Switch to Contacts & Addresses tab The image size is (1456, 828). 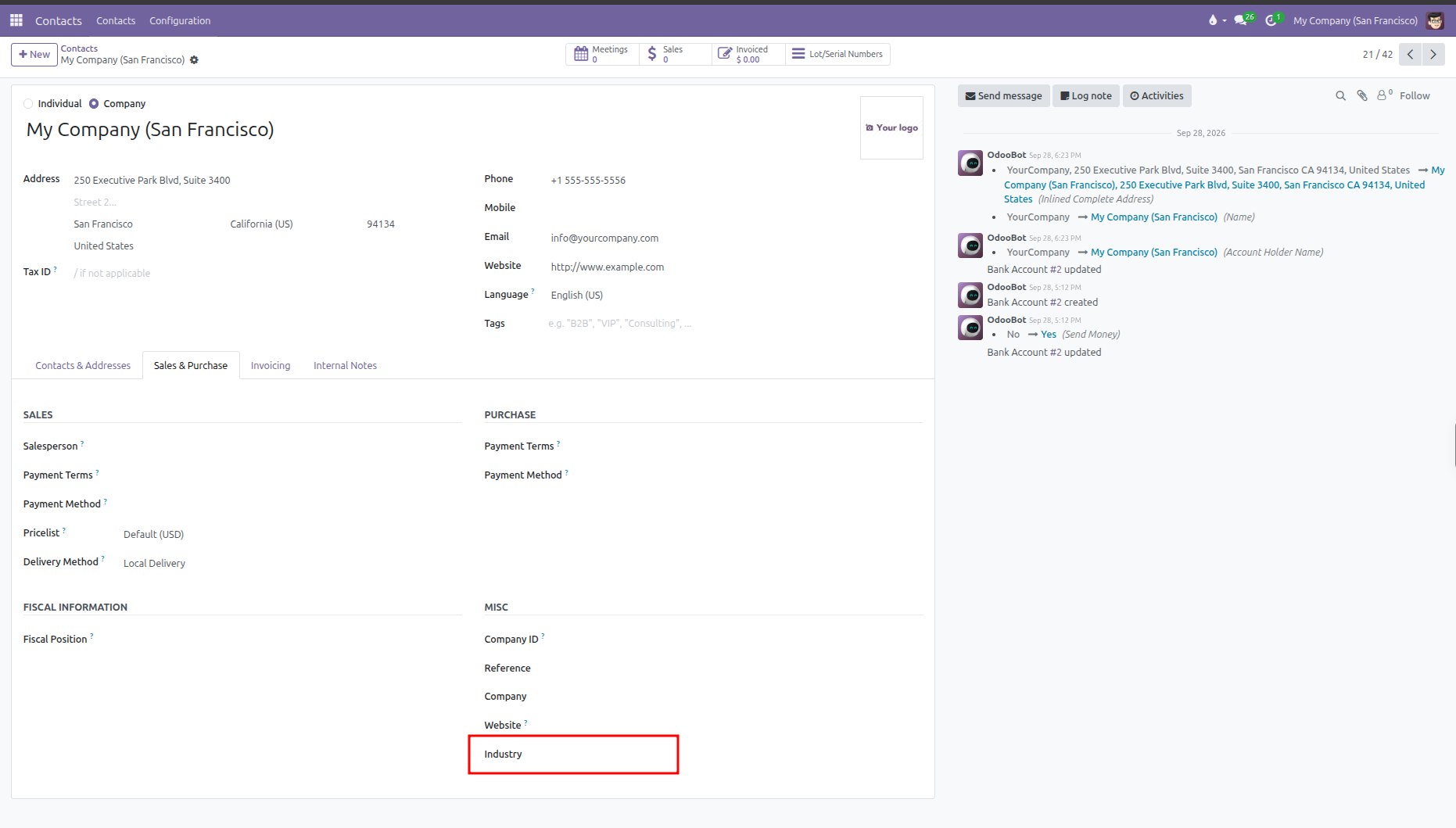pyautogui.click(x=83, y=365)
